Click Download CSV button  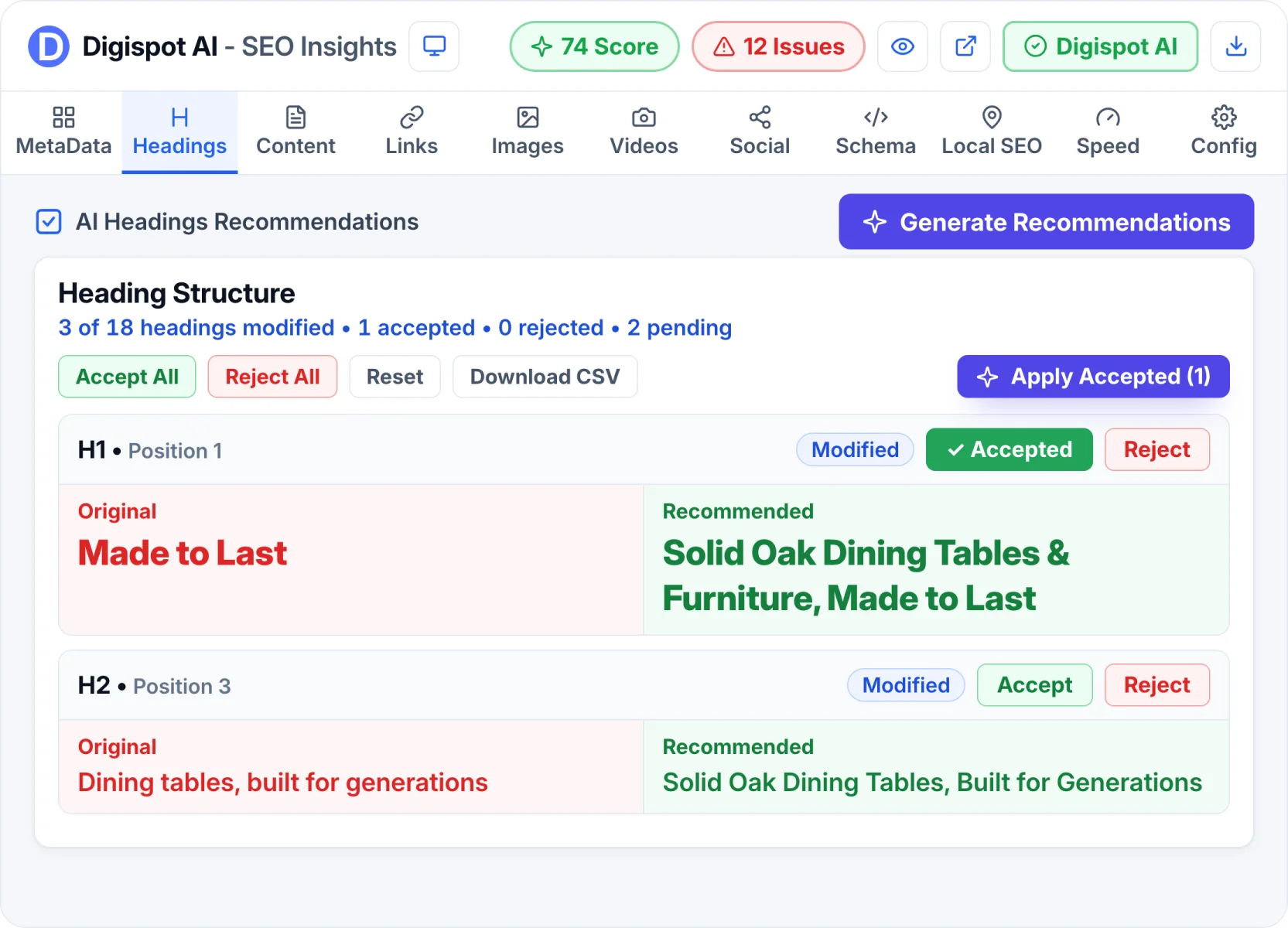[x=545, y=377]
